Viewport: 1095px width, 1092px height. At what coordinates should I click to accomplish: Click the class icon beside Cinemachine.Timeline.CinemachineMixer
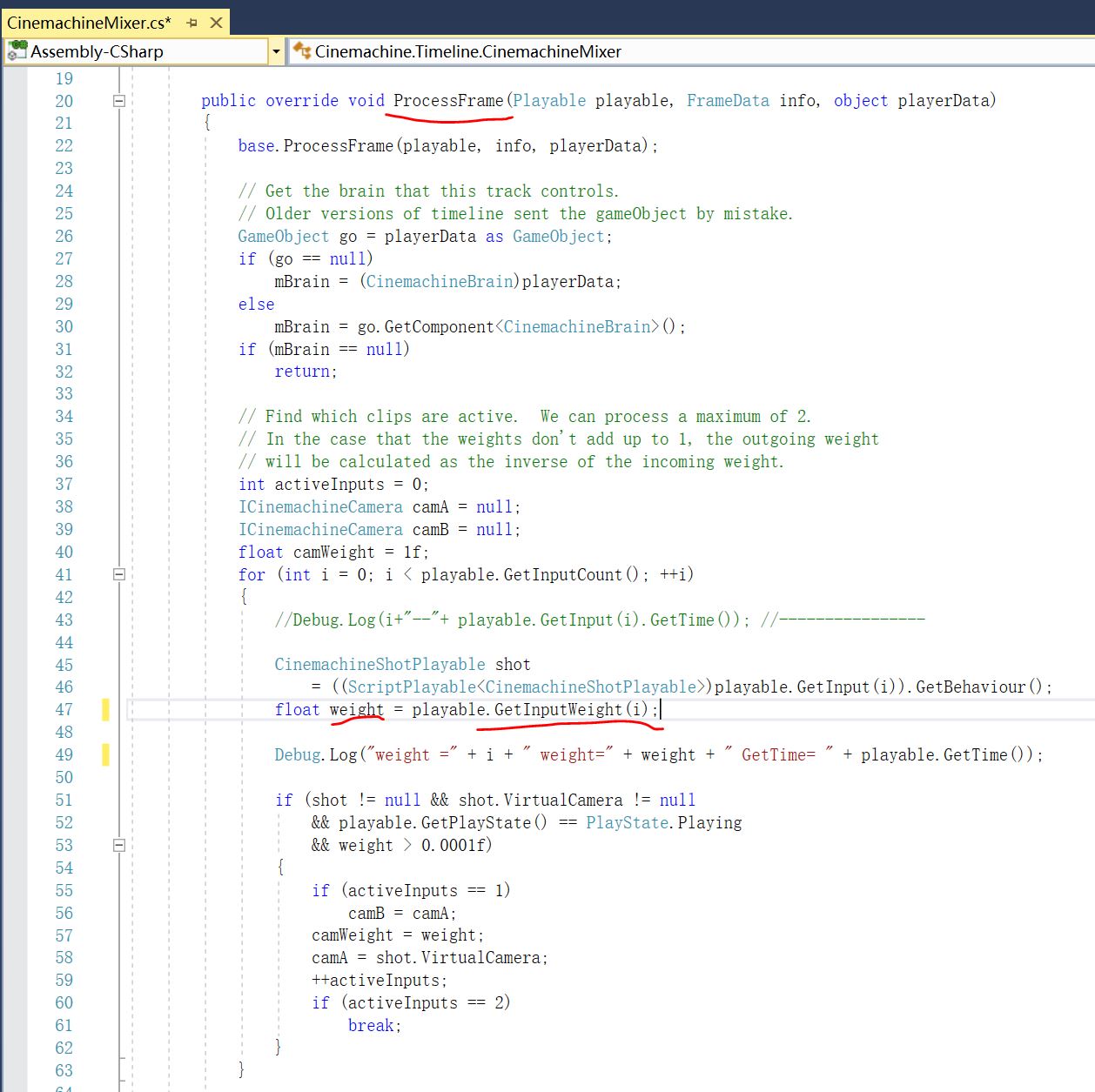(303, 51)
